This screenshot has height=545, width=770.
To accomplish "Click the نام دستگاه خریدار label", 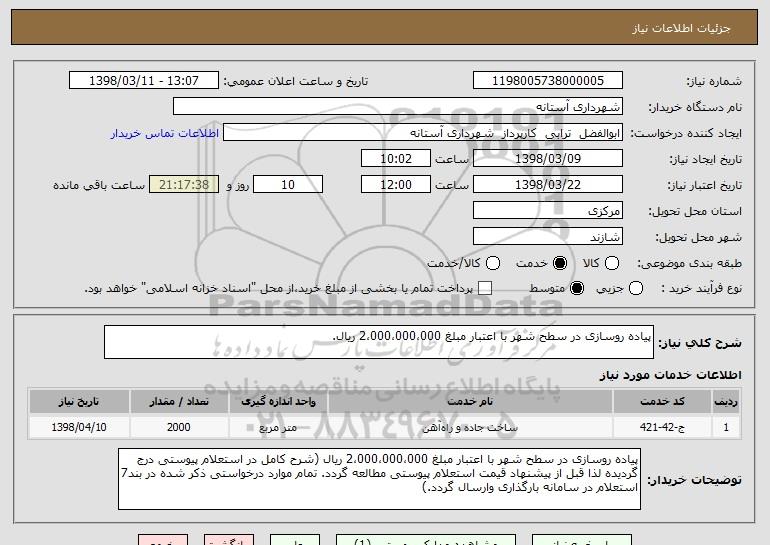I will (x=695, y=108).
